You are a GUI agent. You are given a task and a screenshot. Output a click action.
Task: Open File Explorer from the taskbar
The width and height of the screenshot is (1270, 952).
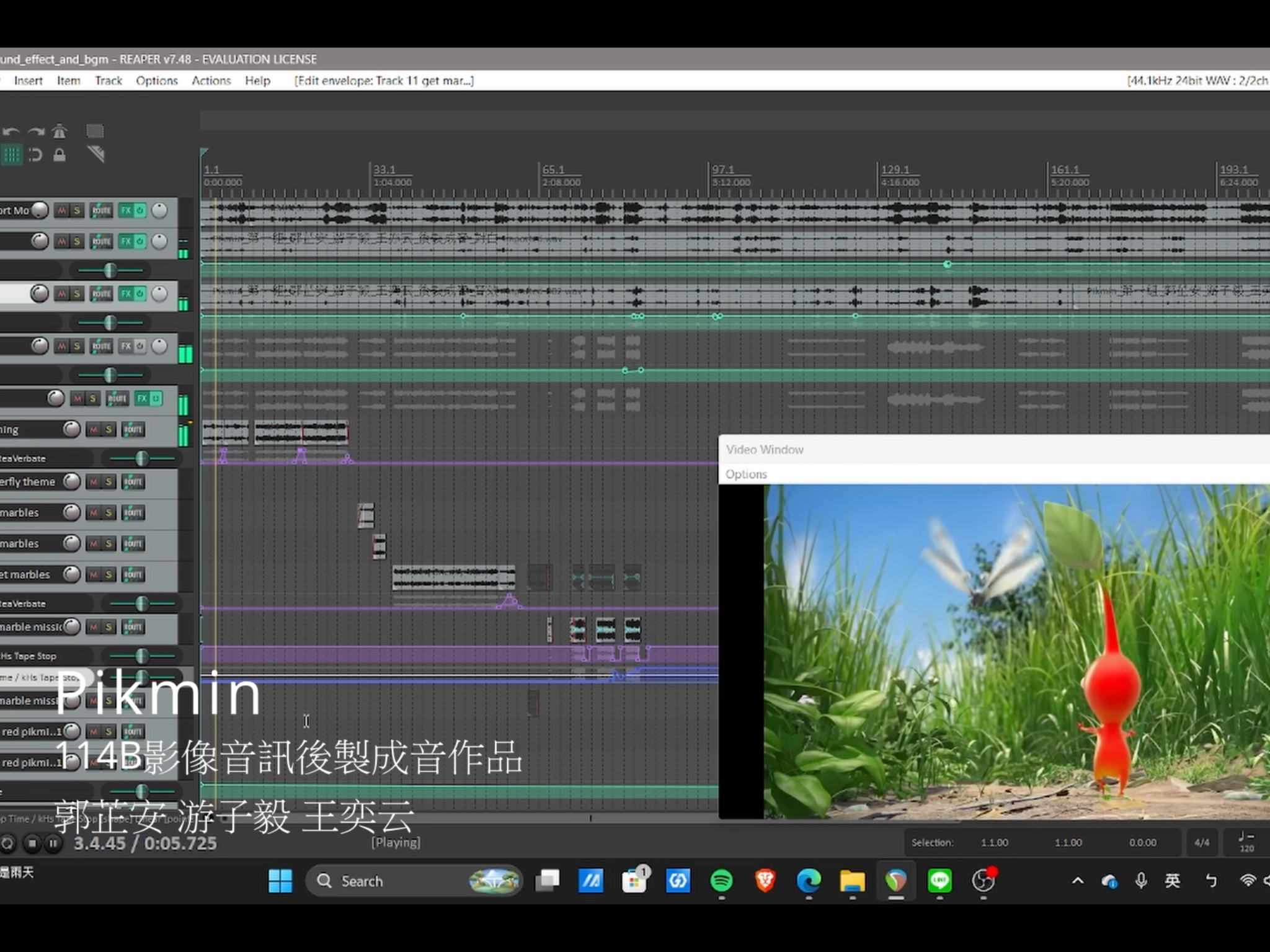click(x=853, y=881)
